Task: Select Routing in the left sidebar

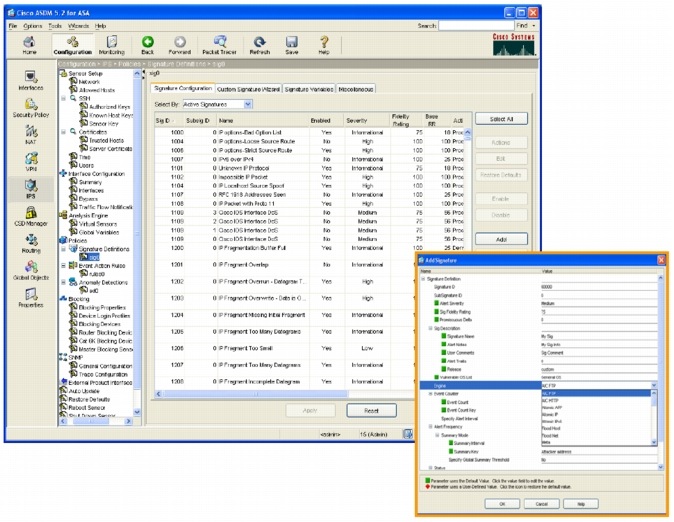Action: [x=31, y=243]
